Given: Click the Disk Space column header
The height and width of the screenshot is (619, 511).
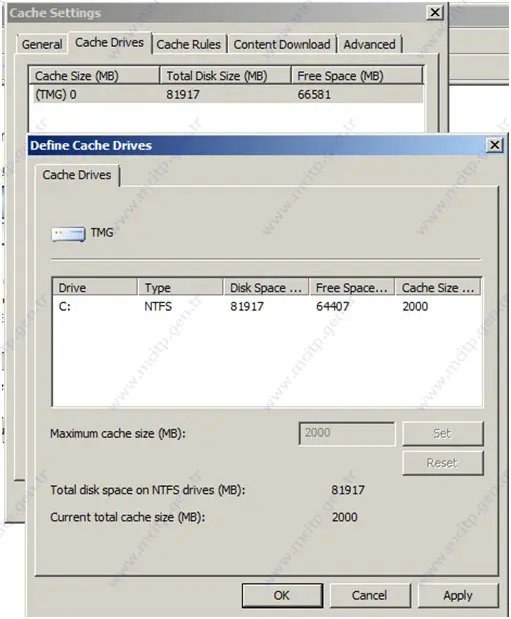Looking at the screenshot, I should pyautogui.click(x=266, y=287).
